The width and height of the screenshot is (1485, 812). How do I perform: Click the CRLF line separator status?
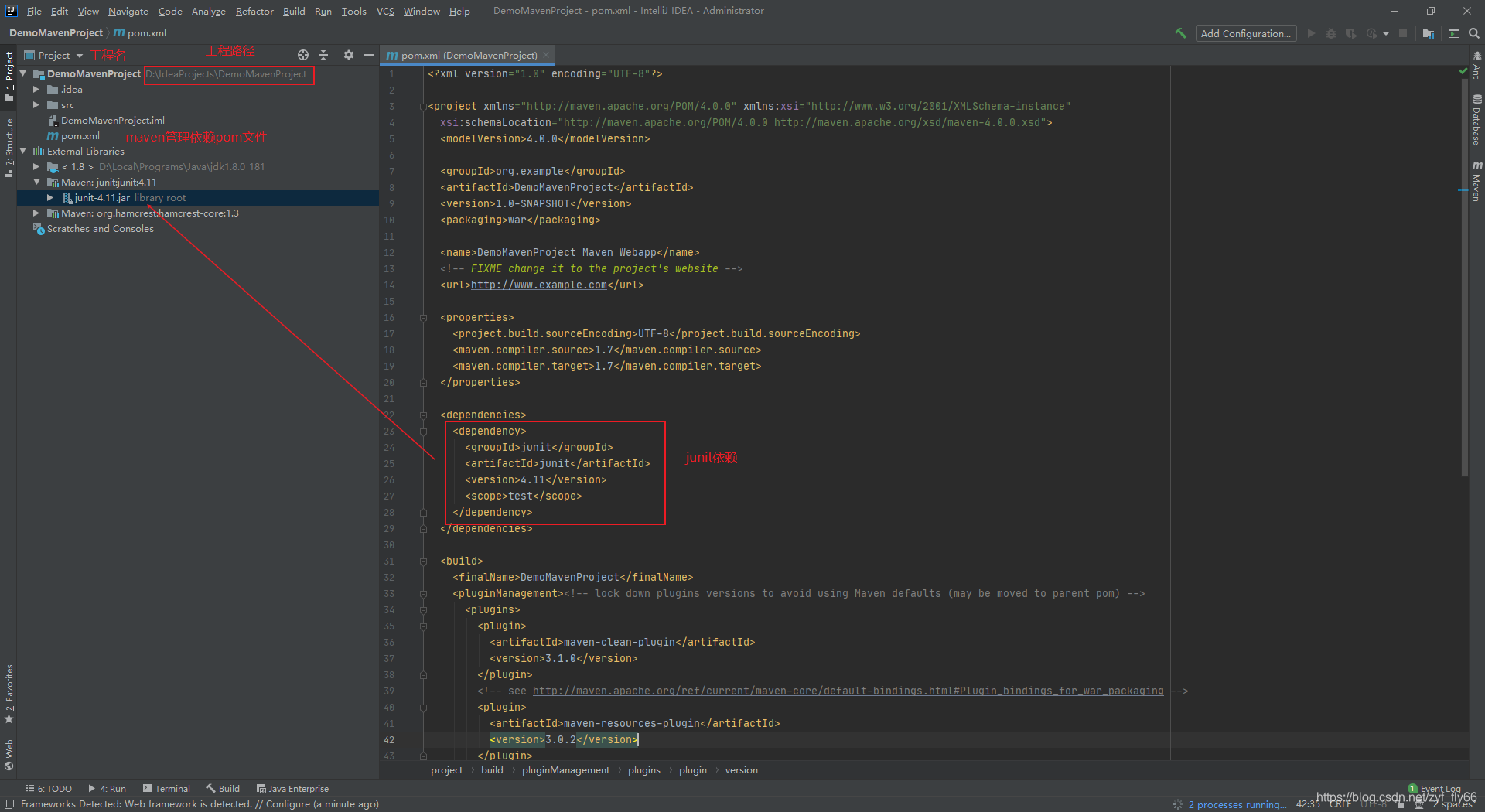[x=1340, y=804]
